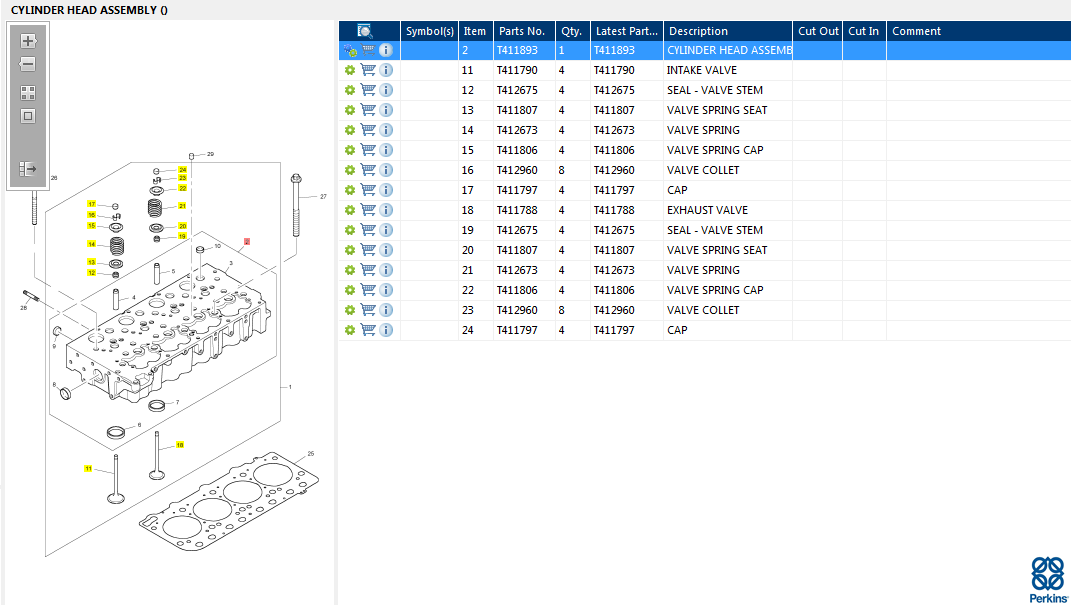
Task: Click the single-square icon in diagram toolbar
Action: [28, 116]
